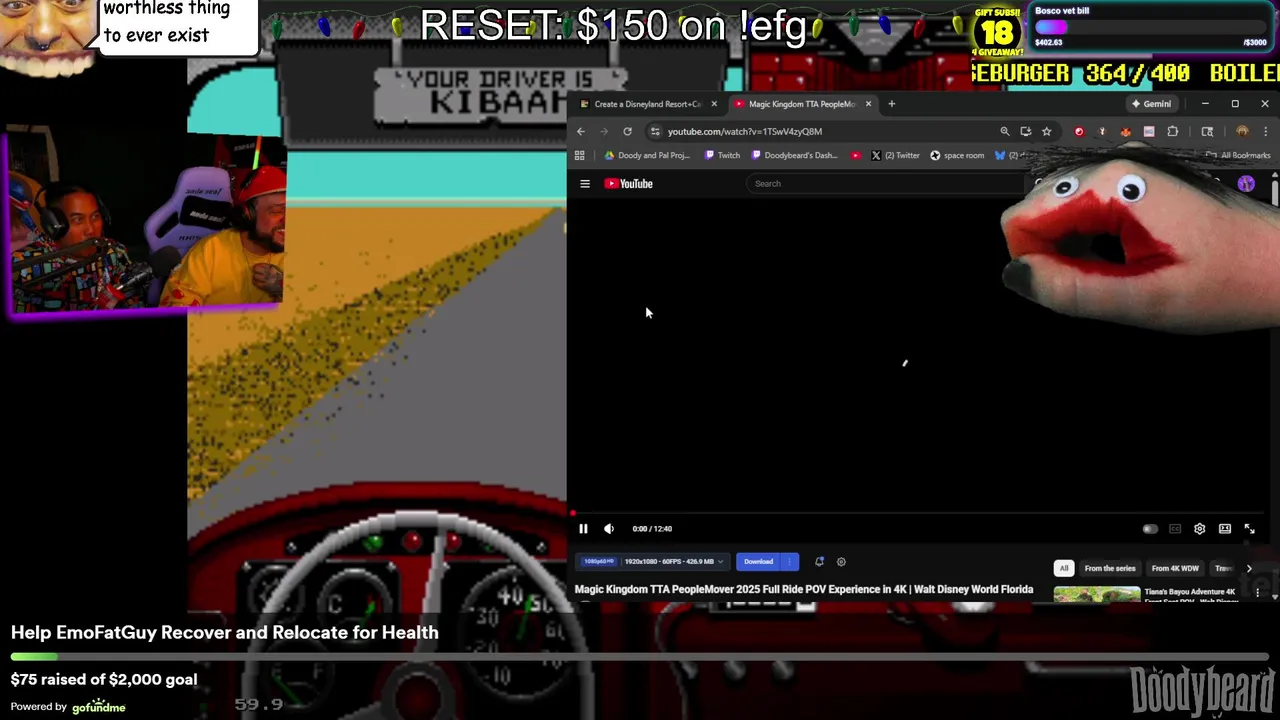This screenshot has height=720, width=1280.
Task: Select the From 4K WDW chip
Action: 1175,568
